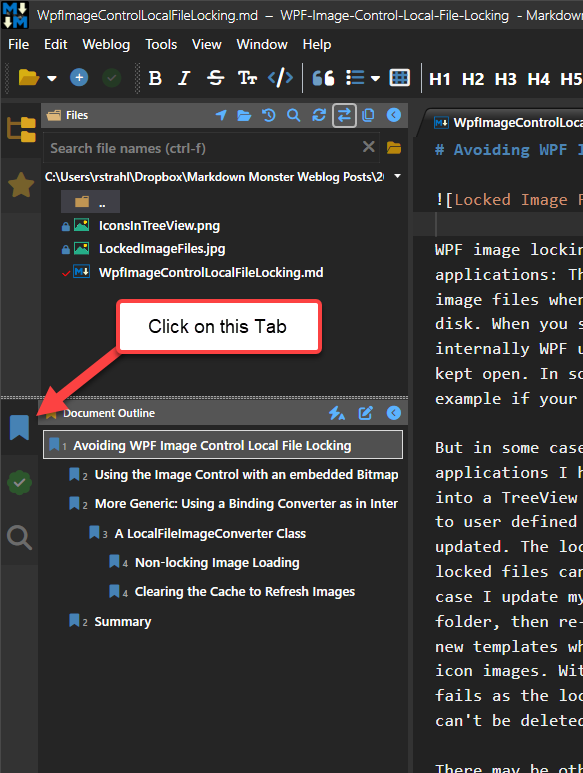This screenshot has height=773, width=583.
Task: Jump to Using the Image Control heading
Action: [246, 474]
